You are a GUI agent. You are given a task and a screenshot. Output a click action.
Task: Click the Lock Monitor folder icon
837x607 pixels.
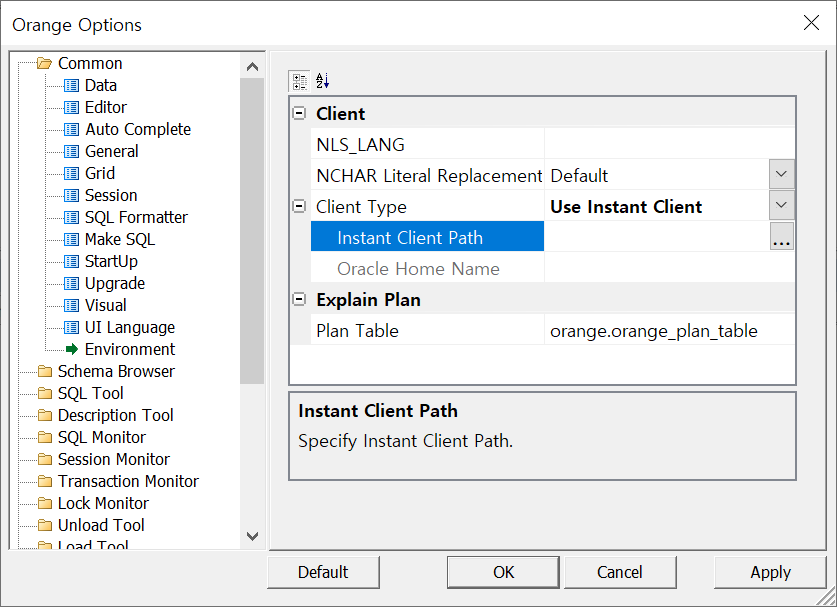tap(45, 503)
